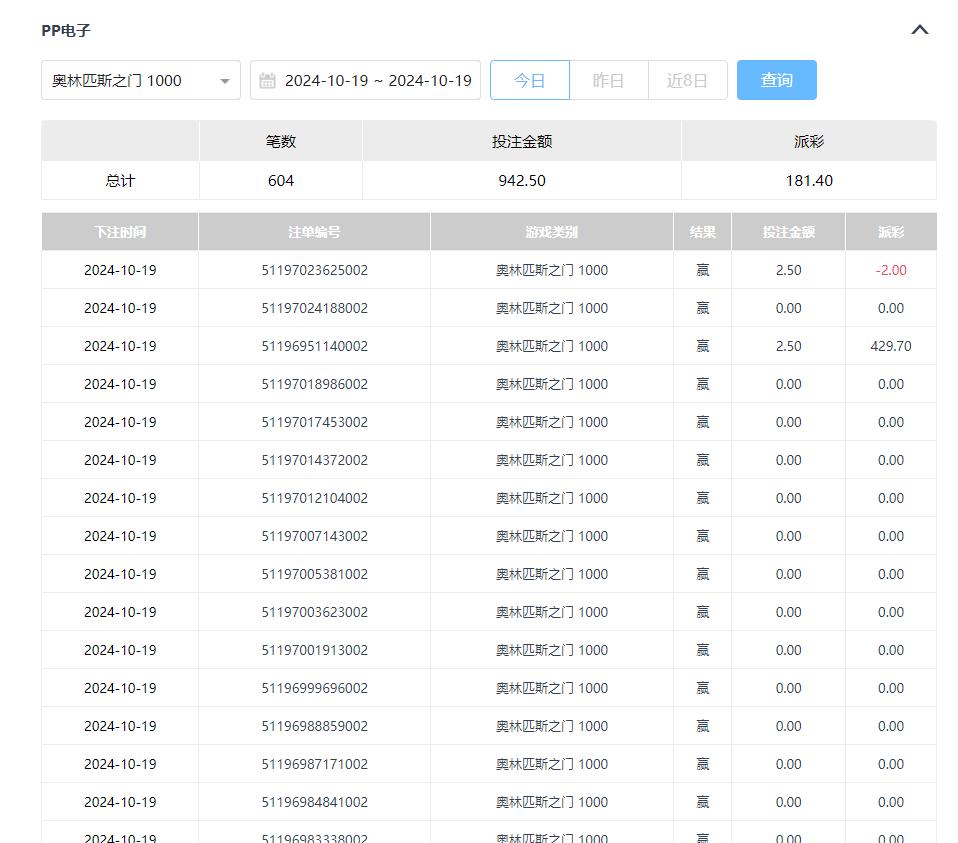Image resolution: width=958 pixels, height=843 pixels.
Task: Click the 429.70 payout value
Action: pyautogui.click(x=890, y=346)
